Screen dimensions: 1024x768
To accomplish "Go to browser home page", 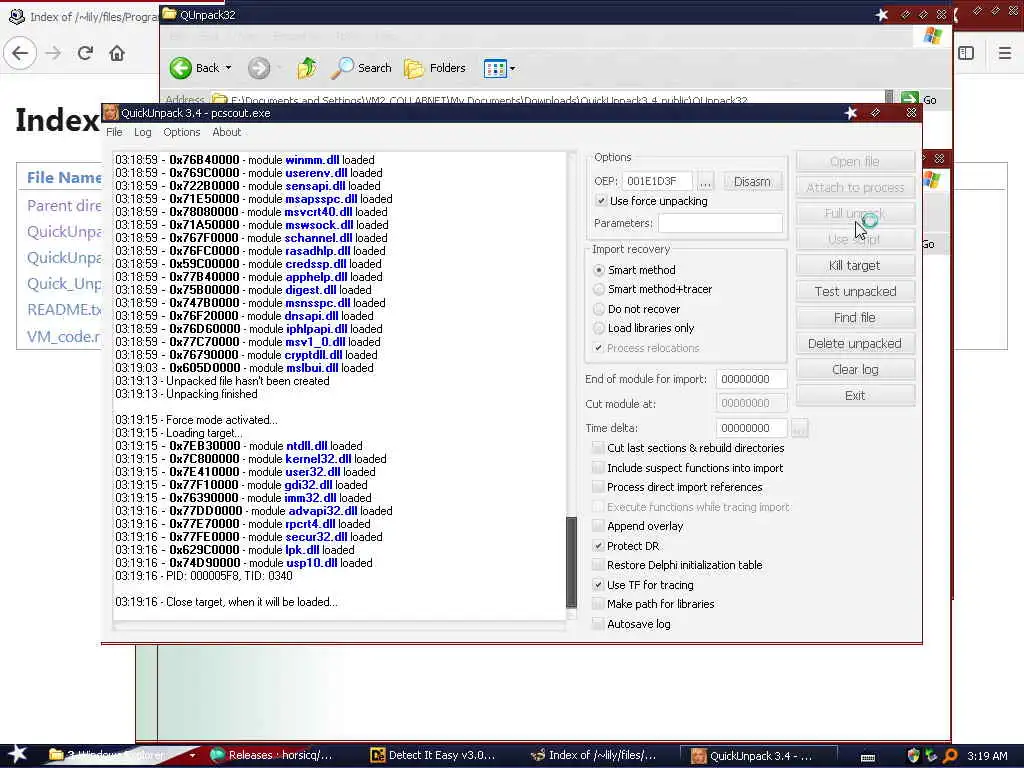I will click(x=117, y=53).
